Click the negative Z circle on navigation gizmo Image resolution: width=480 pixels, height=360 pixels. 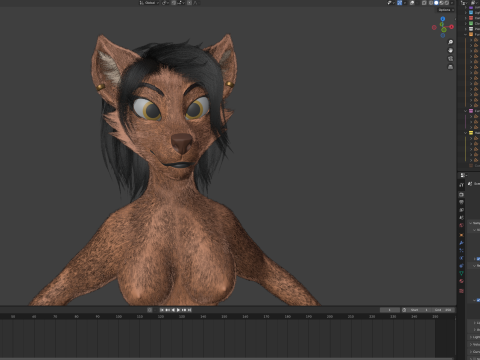(443, 35)
